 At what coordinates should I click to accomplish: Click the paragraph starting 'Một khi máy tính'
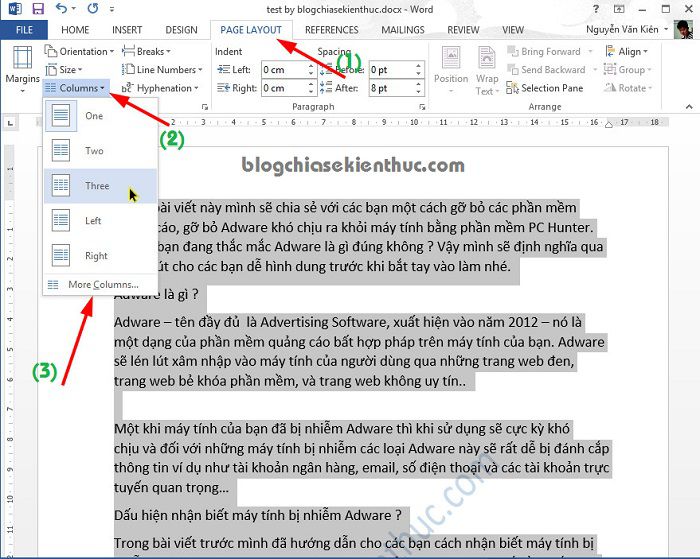pyautogui.click(x=362, y=458)
